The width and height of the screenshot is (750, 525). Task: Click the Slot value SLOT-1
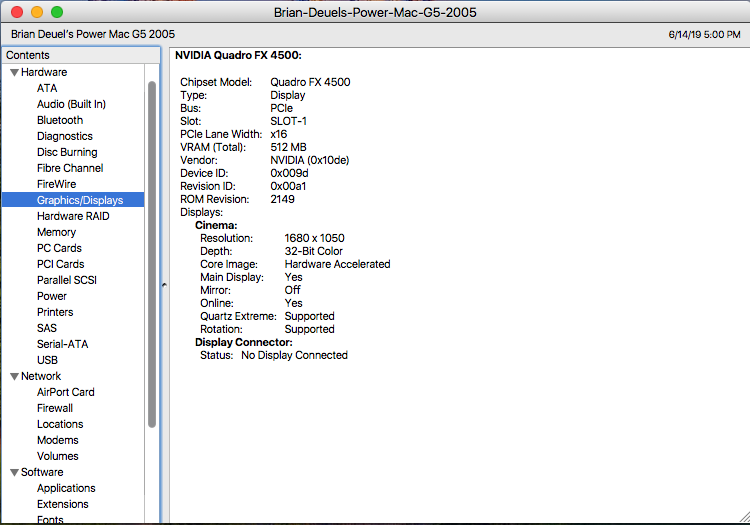288,121
